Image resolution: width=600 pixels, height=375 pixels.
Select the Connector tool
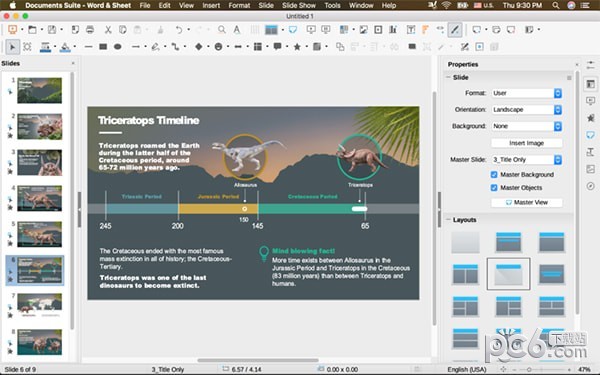click(x=175, y=47)
